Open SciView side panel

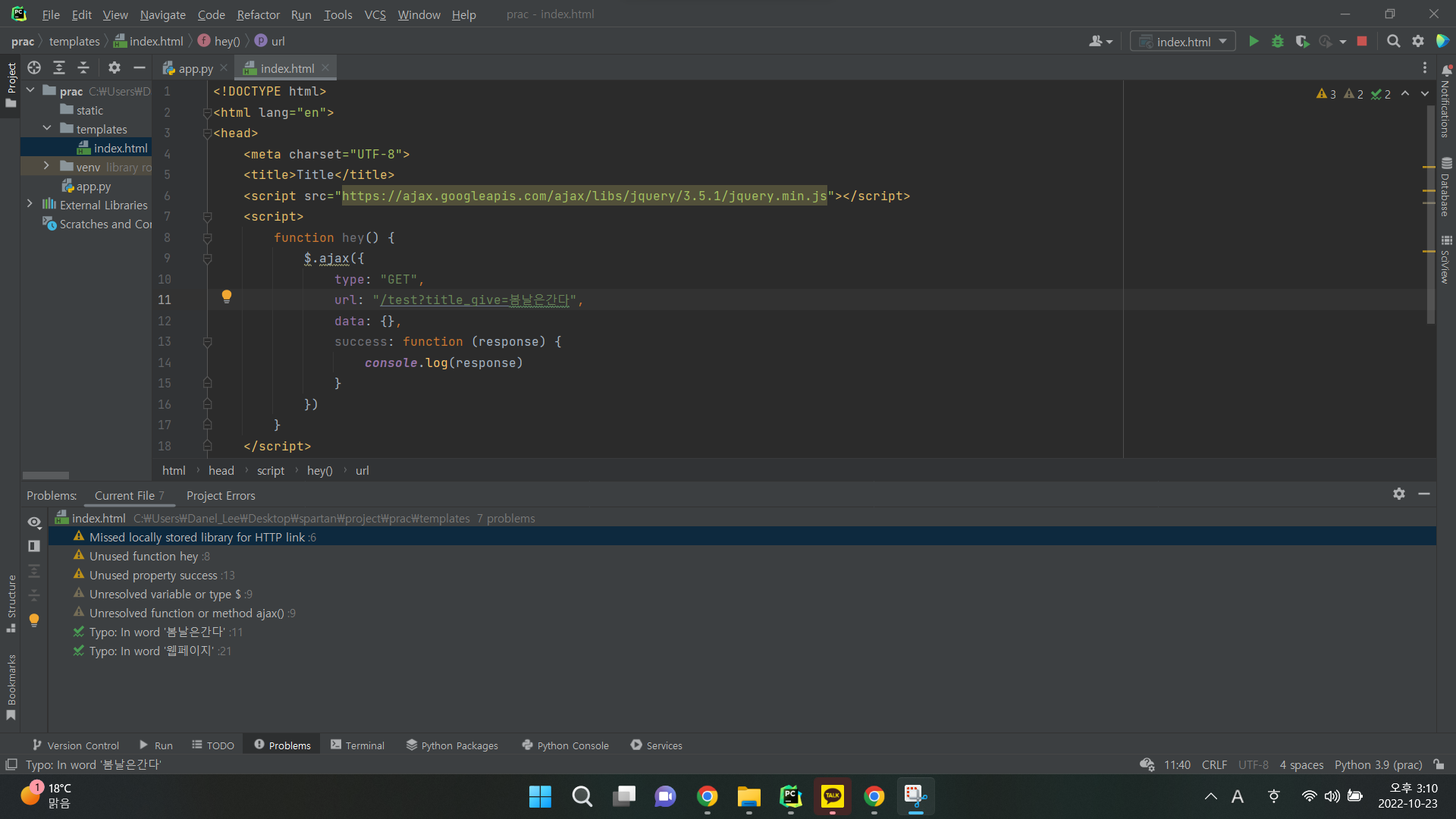1445,259
